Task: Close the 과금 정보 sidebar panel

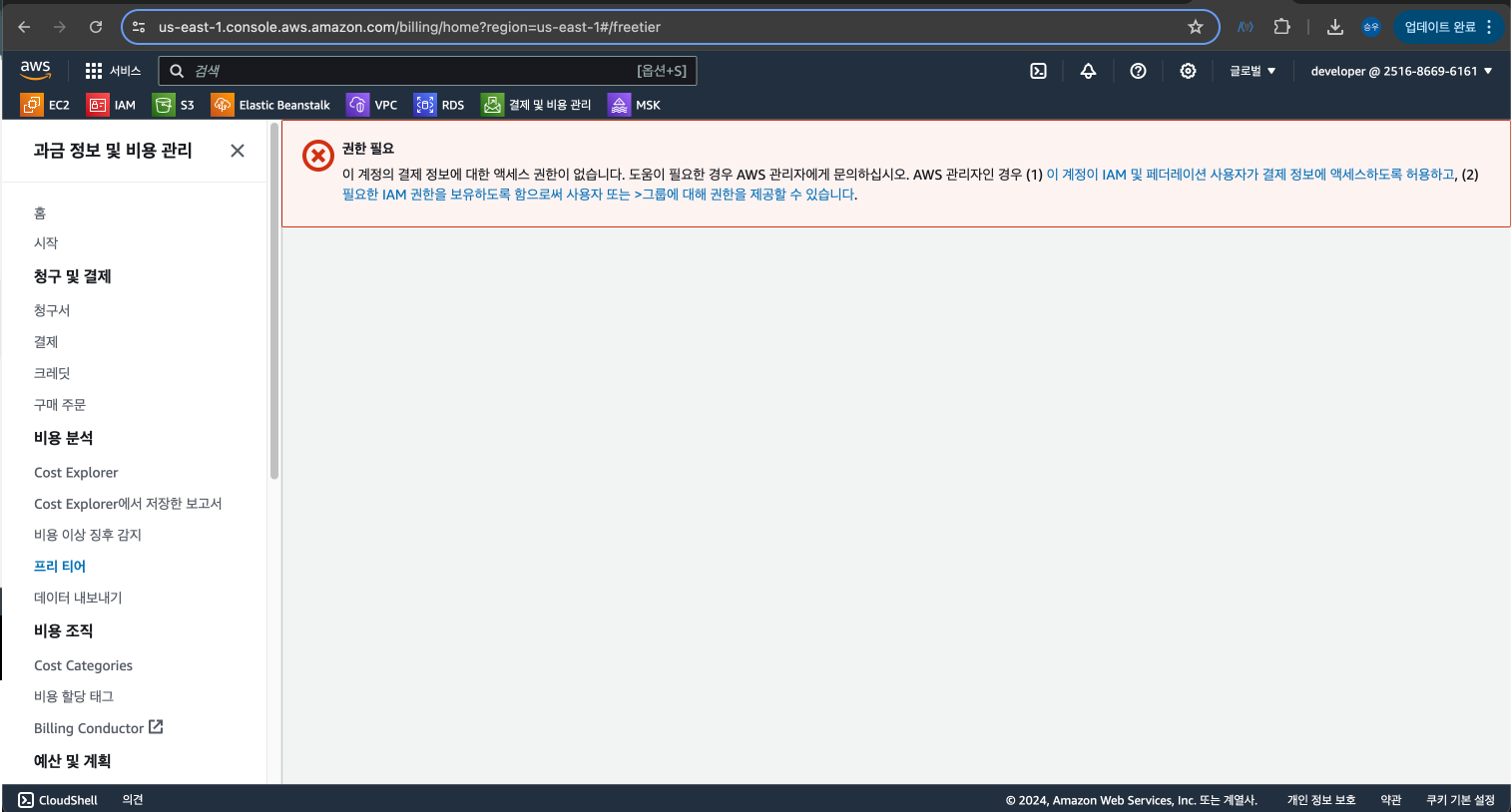Action: pos(238,151)
